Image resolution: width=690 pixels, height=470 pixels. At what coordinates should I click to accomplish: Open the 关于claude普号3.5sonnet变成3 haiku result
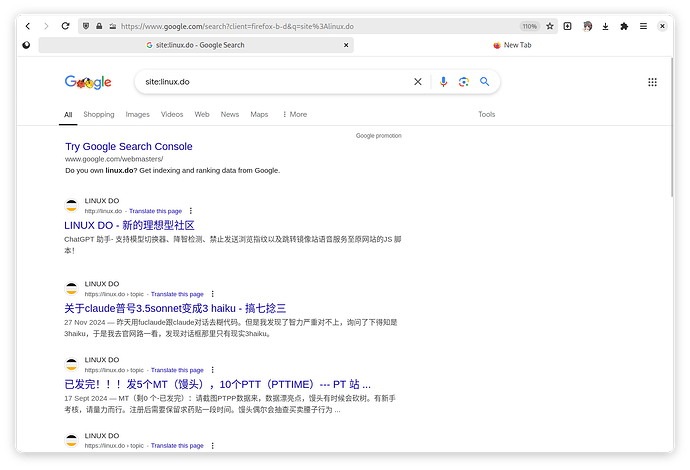click(175, 308)
